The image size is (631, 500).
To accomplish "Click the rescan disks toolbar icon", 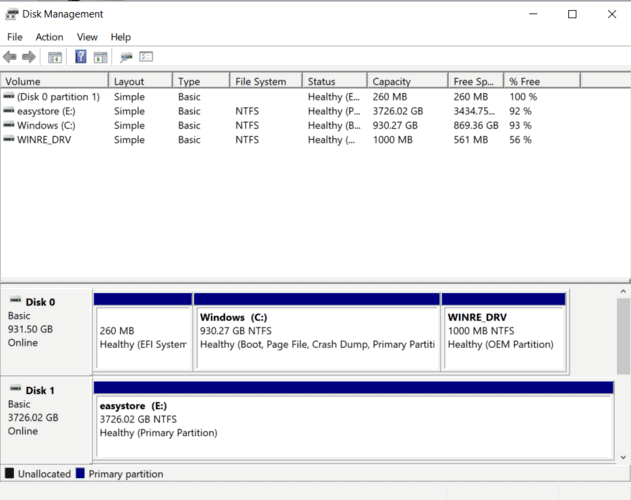I will tap(126, 57).
